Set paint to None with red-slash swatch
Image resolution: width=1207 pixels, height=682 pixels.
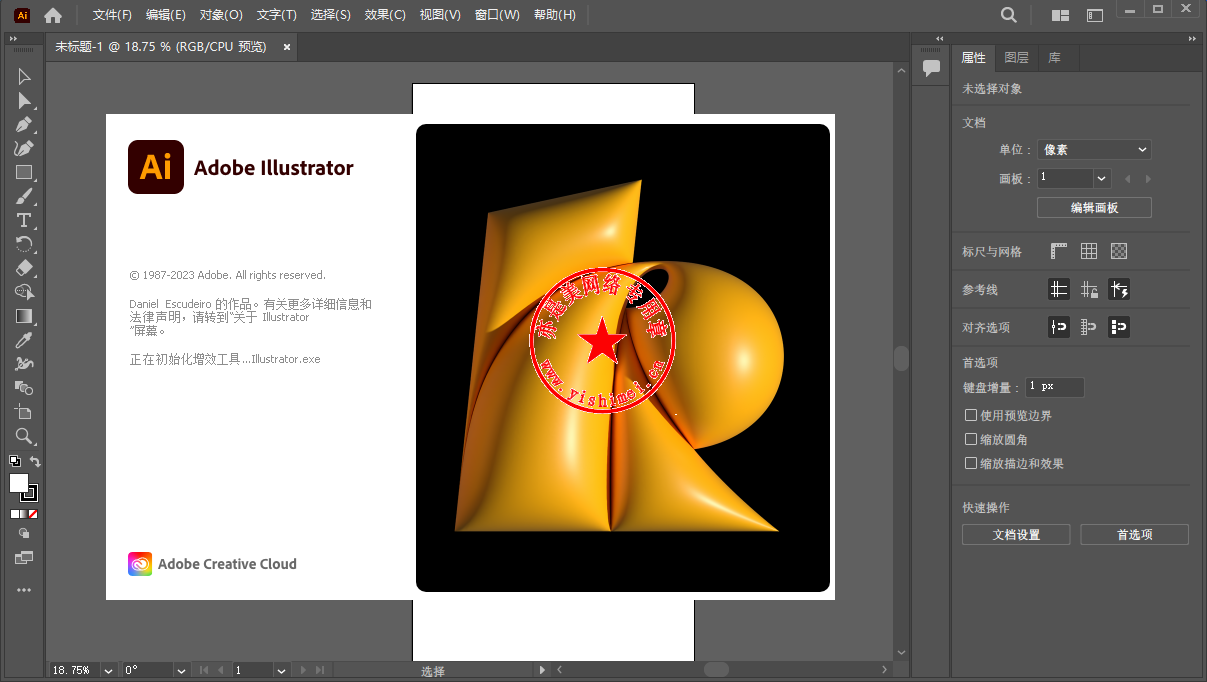point(34,514)
